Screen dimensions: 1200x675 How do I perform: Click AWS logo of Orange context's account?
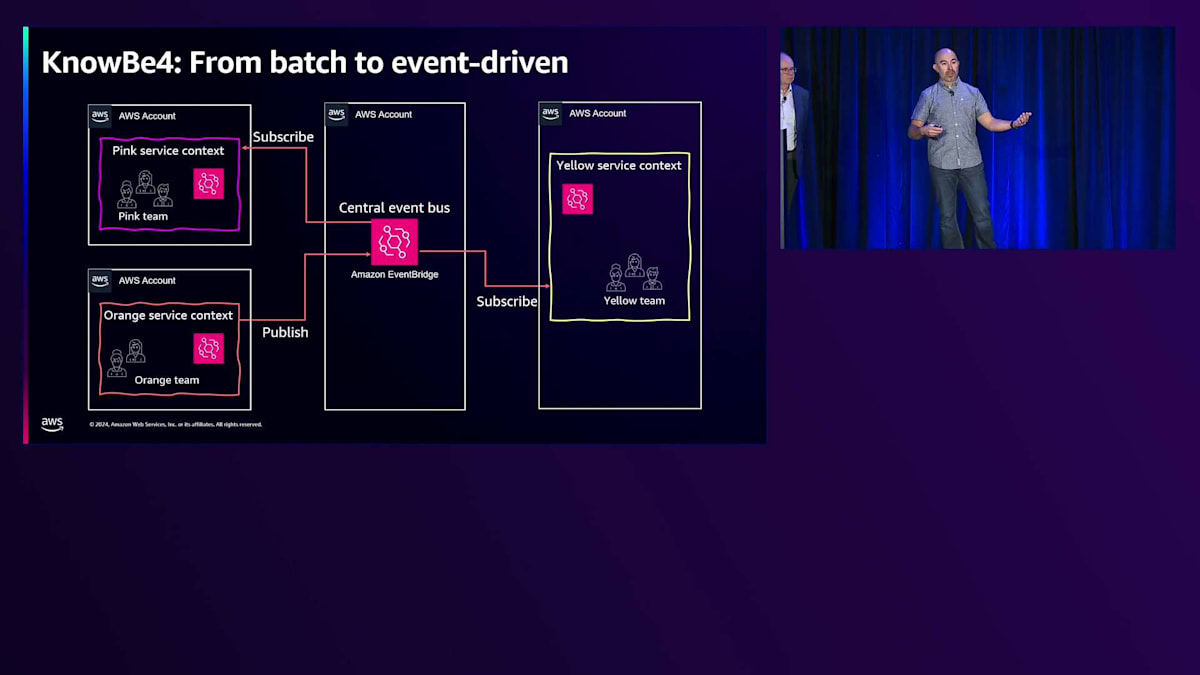[101, 281]
